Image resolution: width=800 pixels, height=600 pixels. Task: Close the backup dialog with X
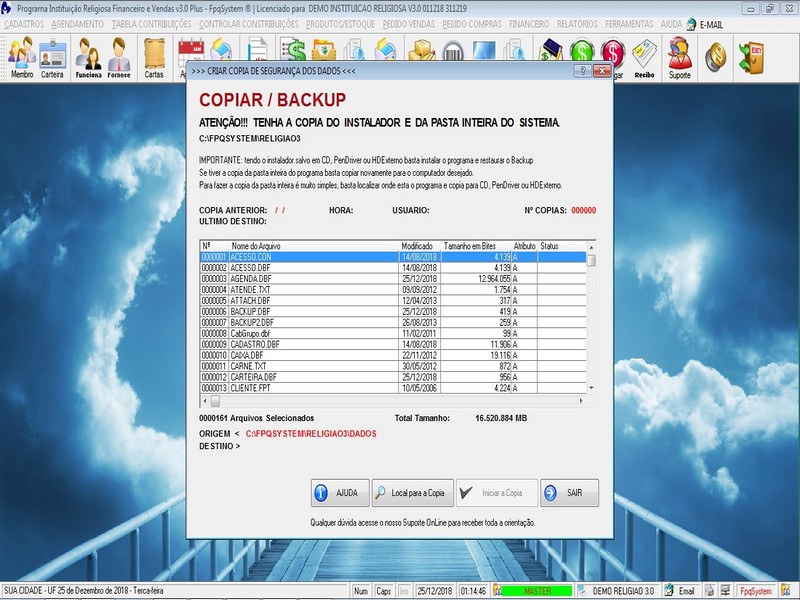(602, 71)
